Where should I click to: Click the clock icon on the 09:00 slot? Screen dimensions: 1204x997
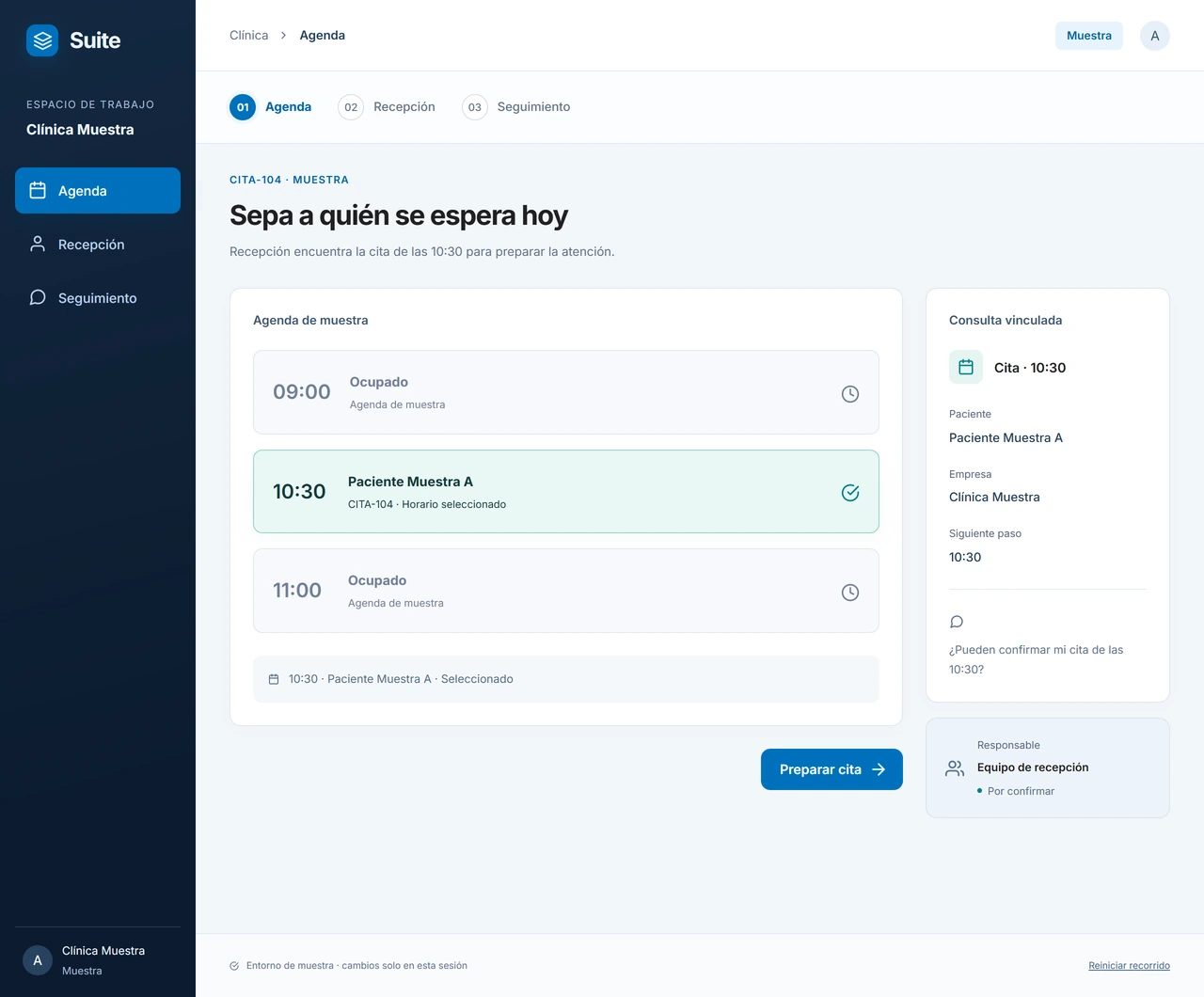850,394
